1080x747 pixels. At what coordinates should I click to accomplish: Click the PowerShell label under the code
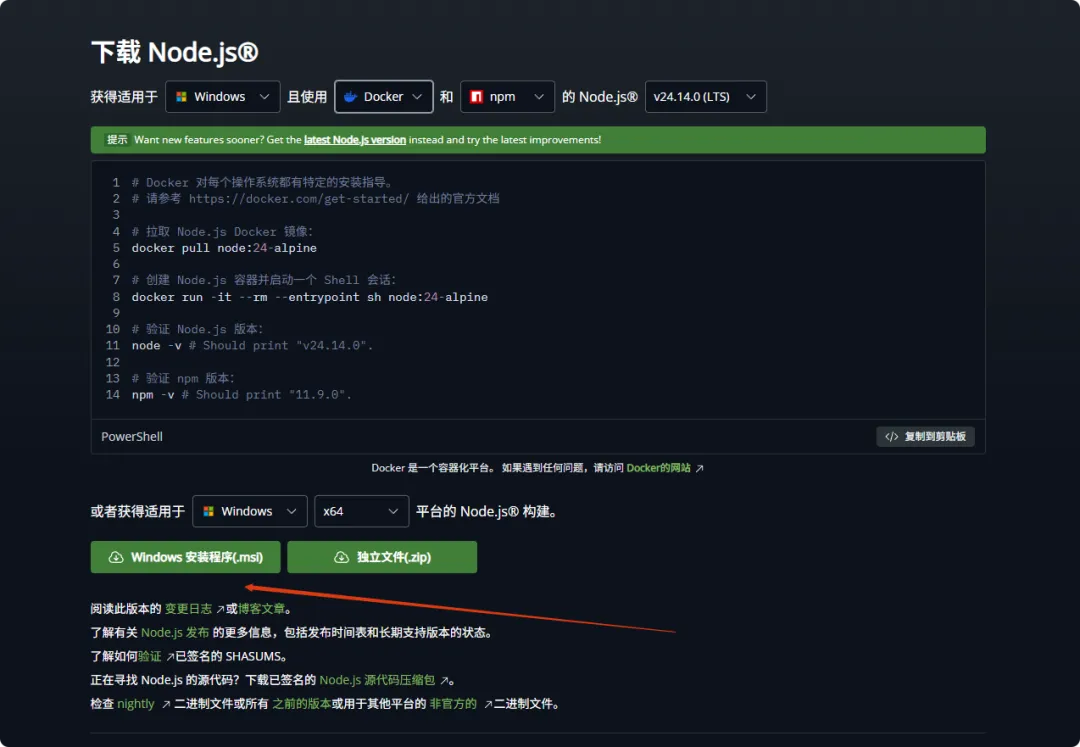click(x=132, y=436)
